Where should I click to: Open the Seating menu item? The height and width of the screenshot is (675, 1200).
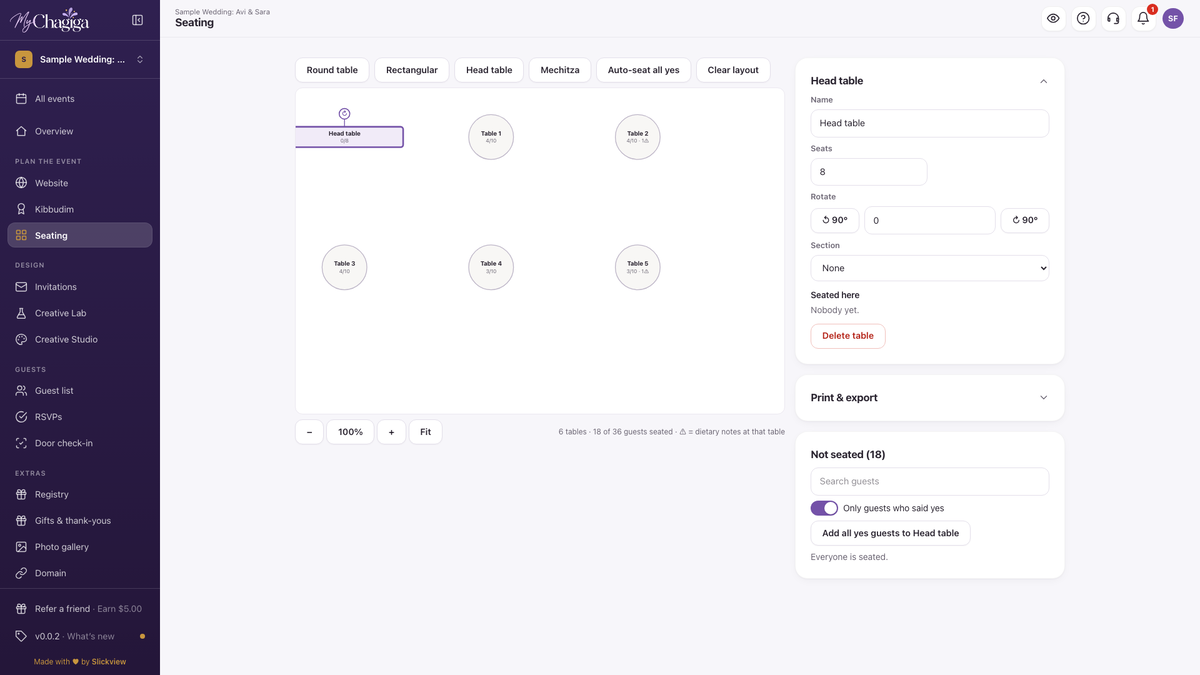(x=80, y=235)
